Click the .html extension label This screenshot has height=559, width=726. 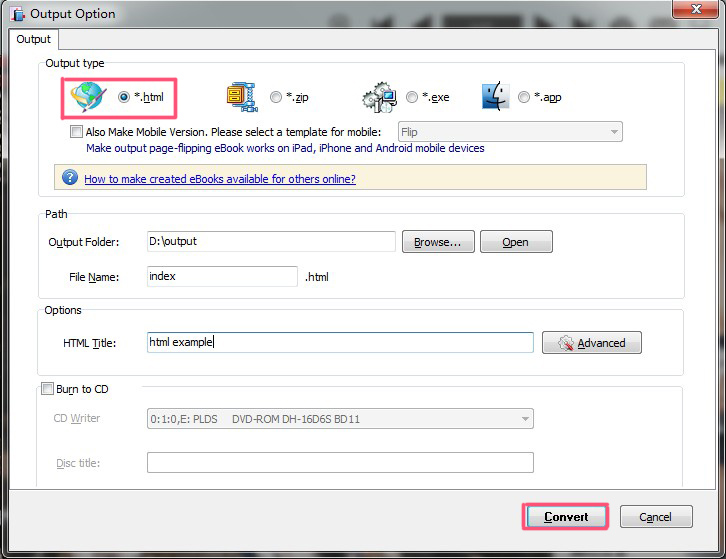317,277
